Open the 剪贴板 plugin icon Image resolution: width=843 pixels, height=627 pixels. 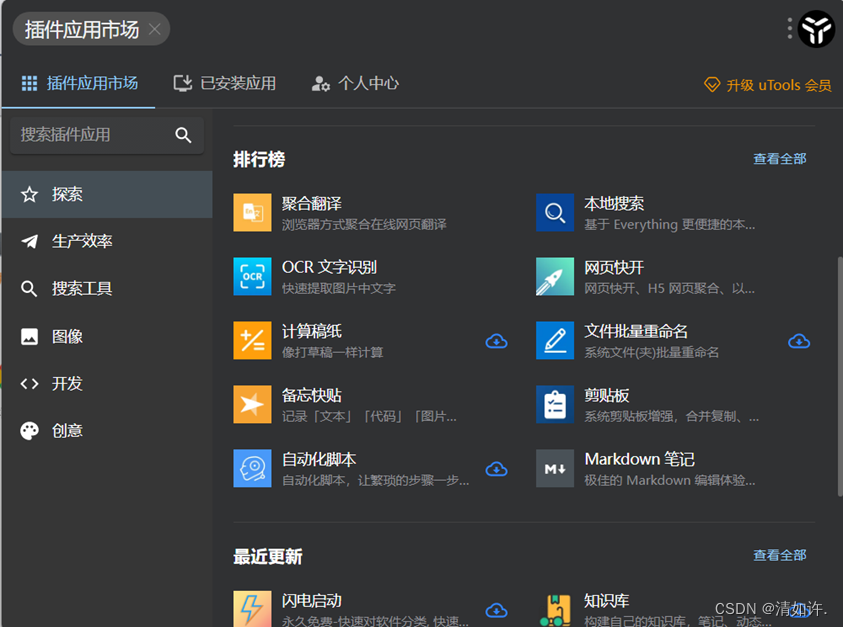(x=555, y=404)
